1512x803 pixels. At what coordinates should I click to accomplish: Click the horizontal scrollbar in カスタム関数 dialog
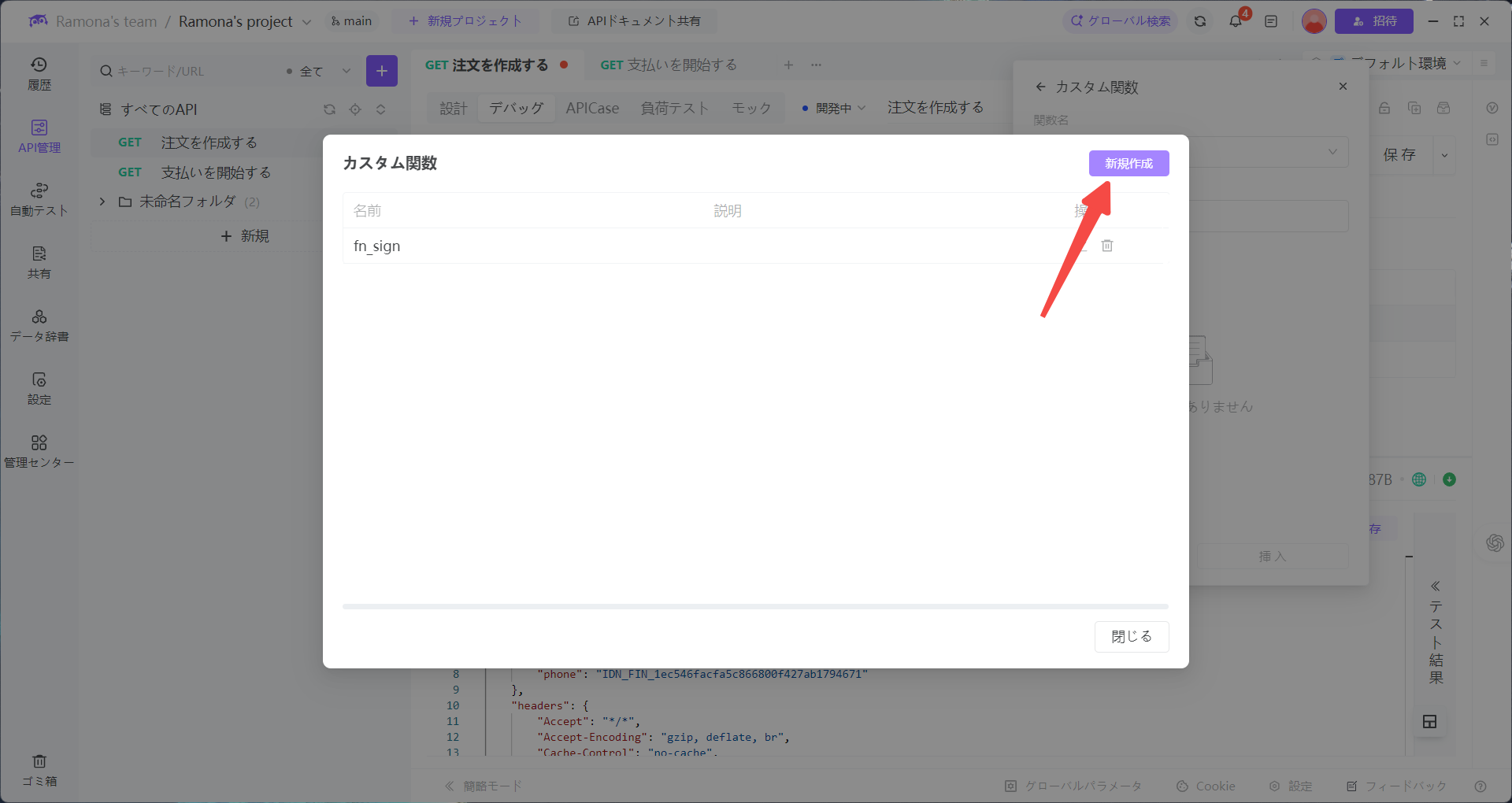click(755, 607)
